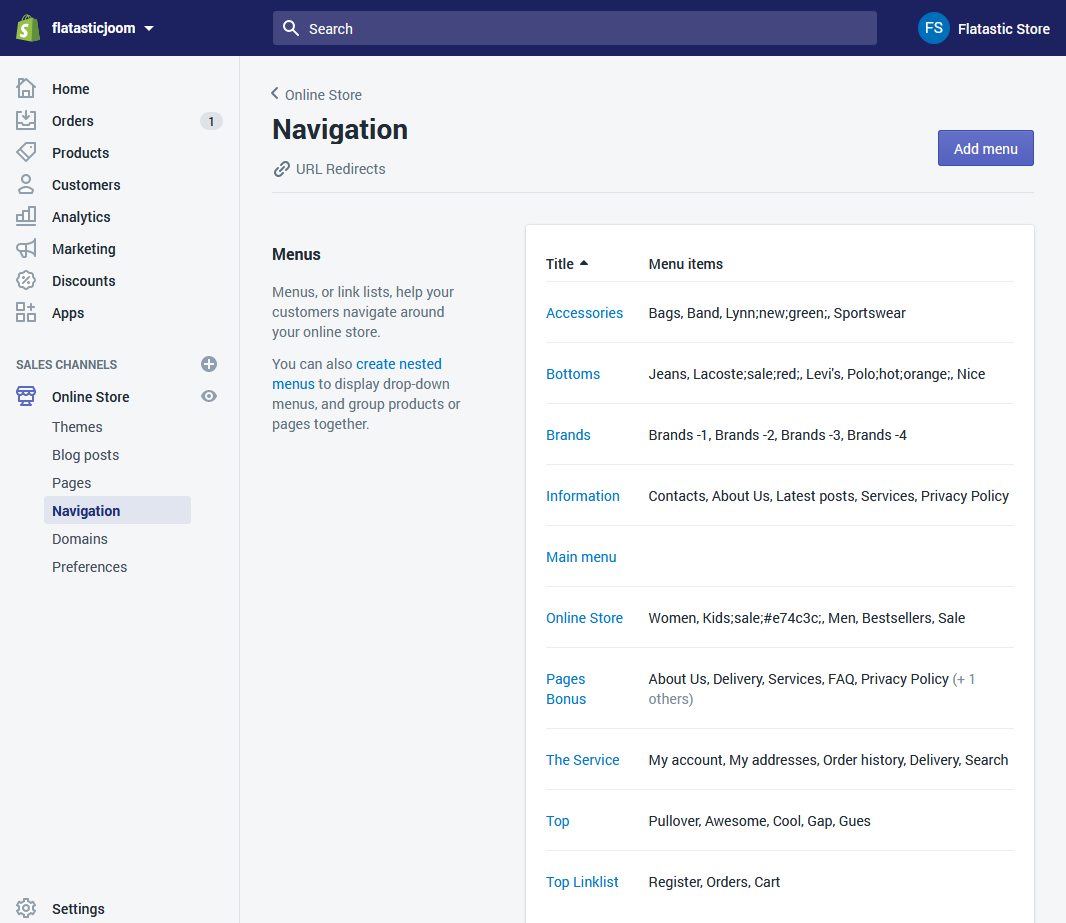Screen dimensions: 1066x923
Task: Click the Analytics bar chart icon
Action: click(x=26, y=217)
